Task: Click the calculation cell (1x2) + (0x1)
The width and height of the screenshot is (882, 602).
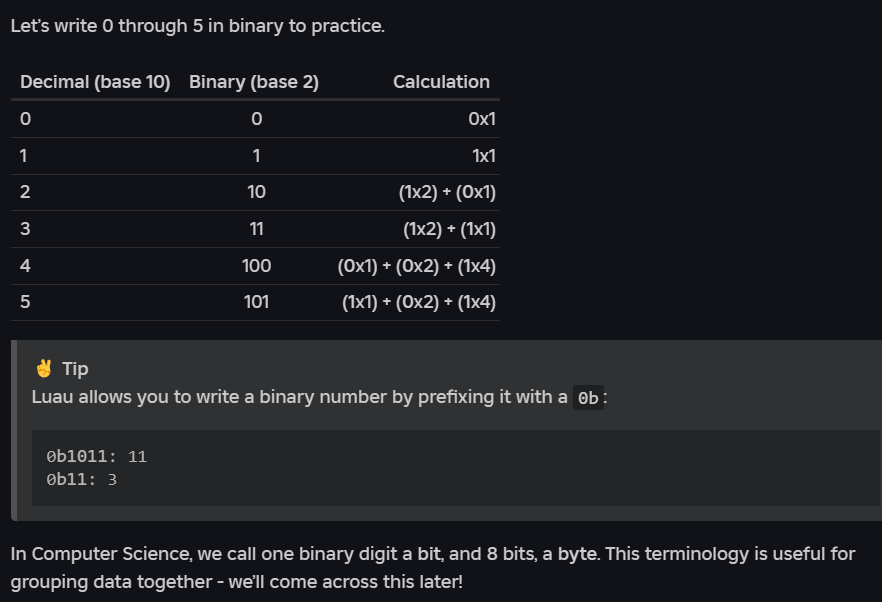Action: 447,192
